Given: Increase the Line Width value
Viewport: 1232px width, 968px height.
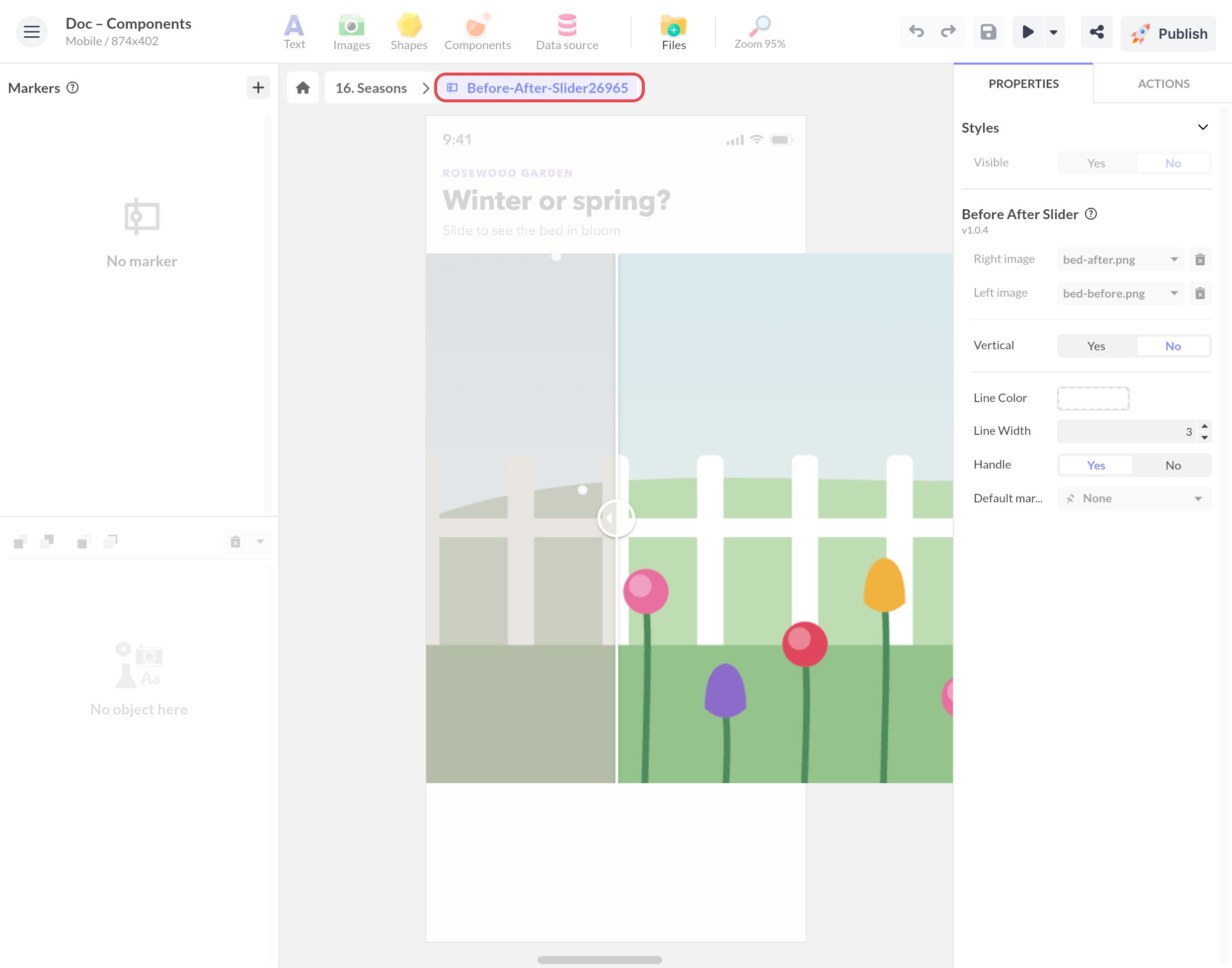Looking at the screenshot, I should click(1204, 426).
